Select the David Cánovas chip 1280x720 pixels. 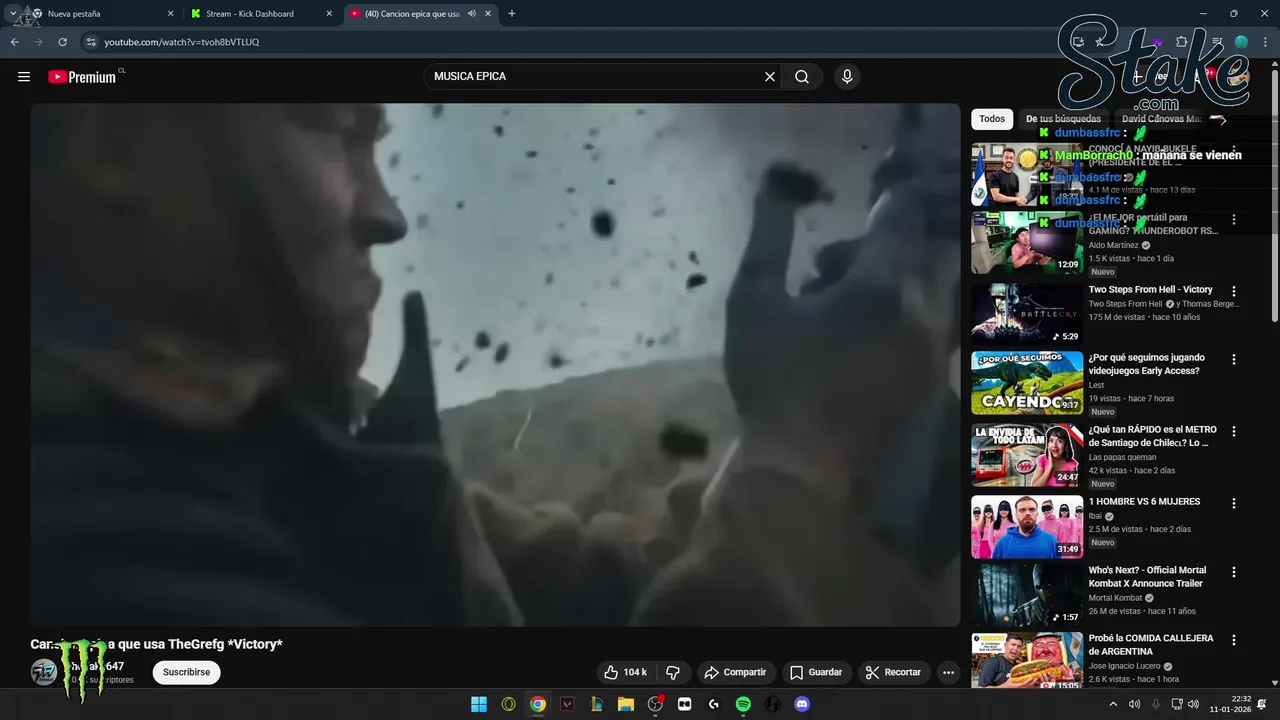click(1160, 119)
